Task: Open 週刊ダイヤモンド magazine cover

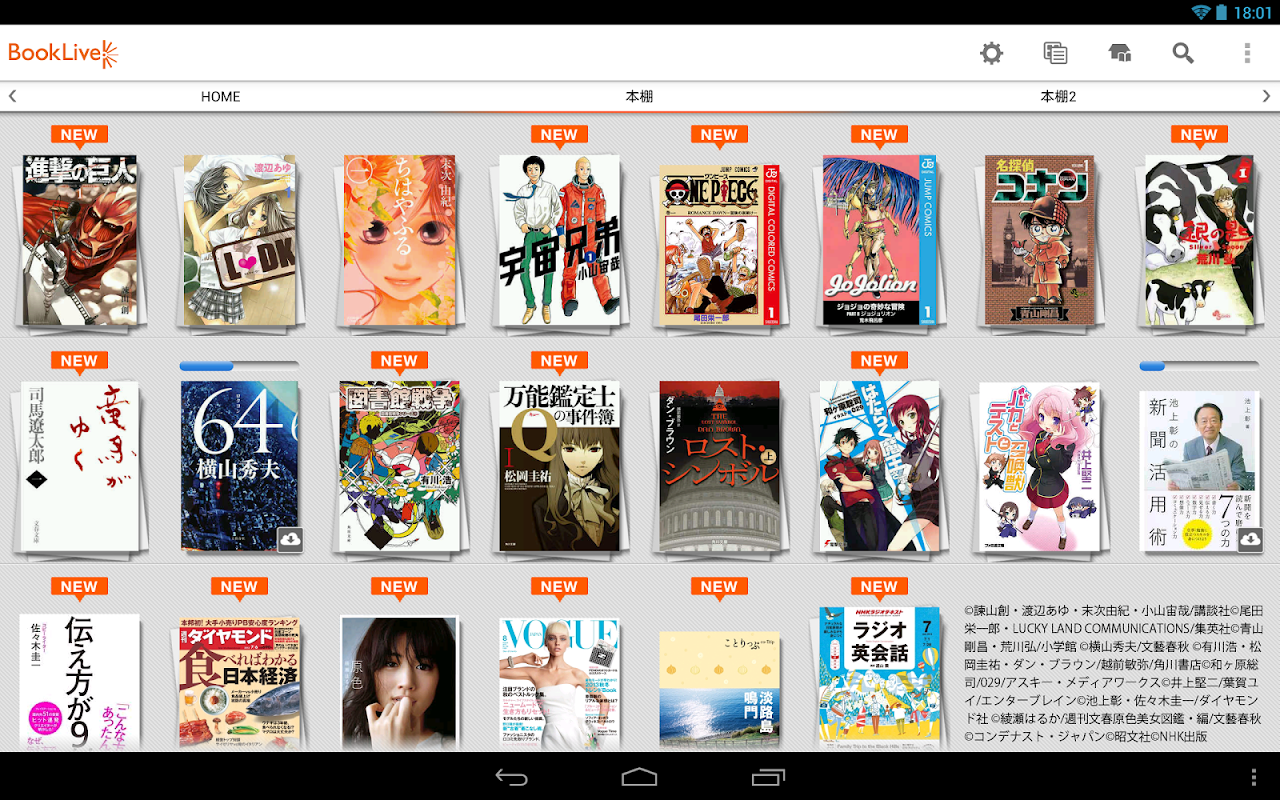Action: pos(240,685)
